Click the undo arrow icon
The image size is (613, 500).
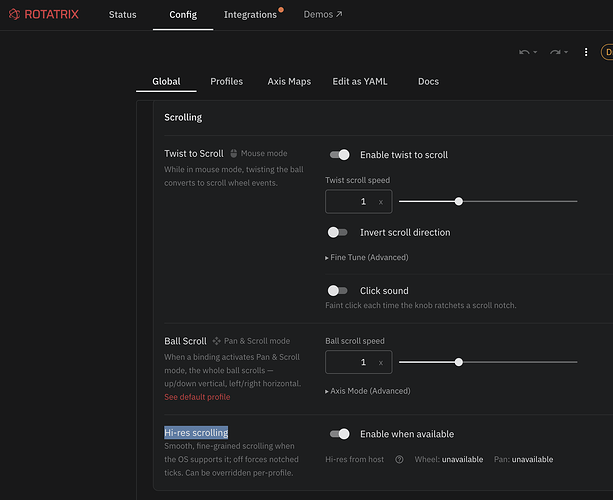(x=524, y=52)
